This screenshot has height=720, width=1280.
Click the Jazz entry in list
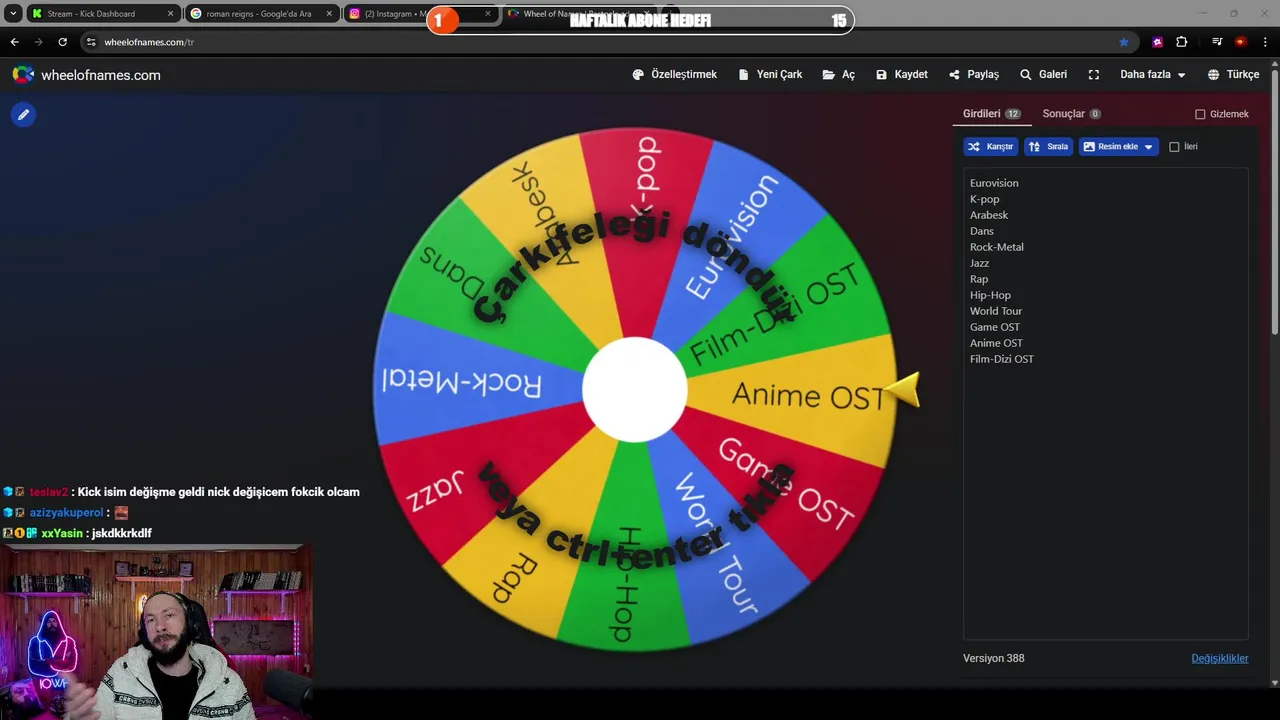pyautogui.click(x=980, y=263)
